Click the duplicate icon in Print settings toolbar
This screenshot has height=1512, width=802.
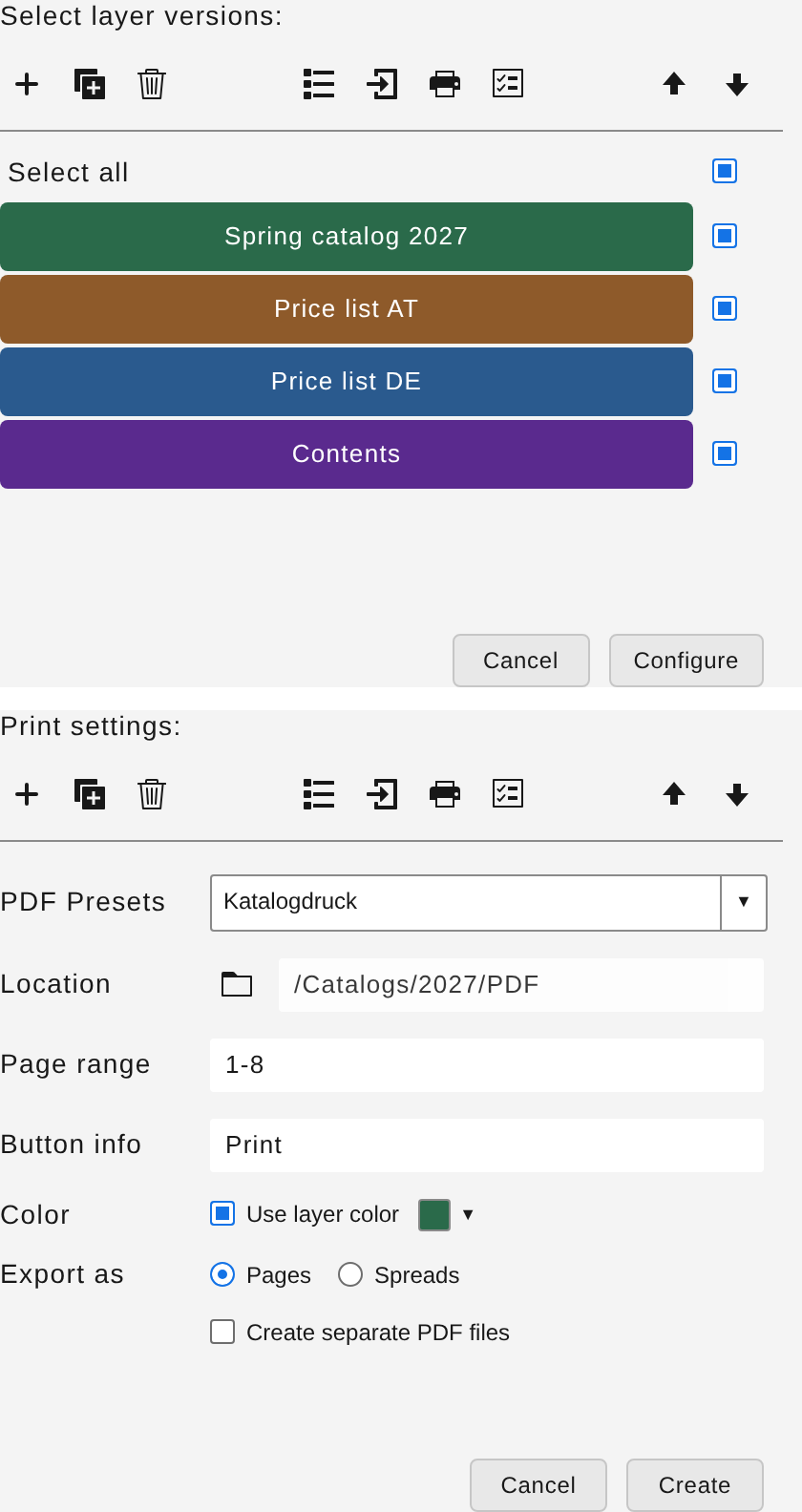(90, 794)
